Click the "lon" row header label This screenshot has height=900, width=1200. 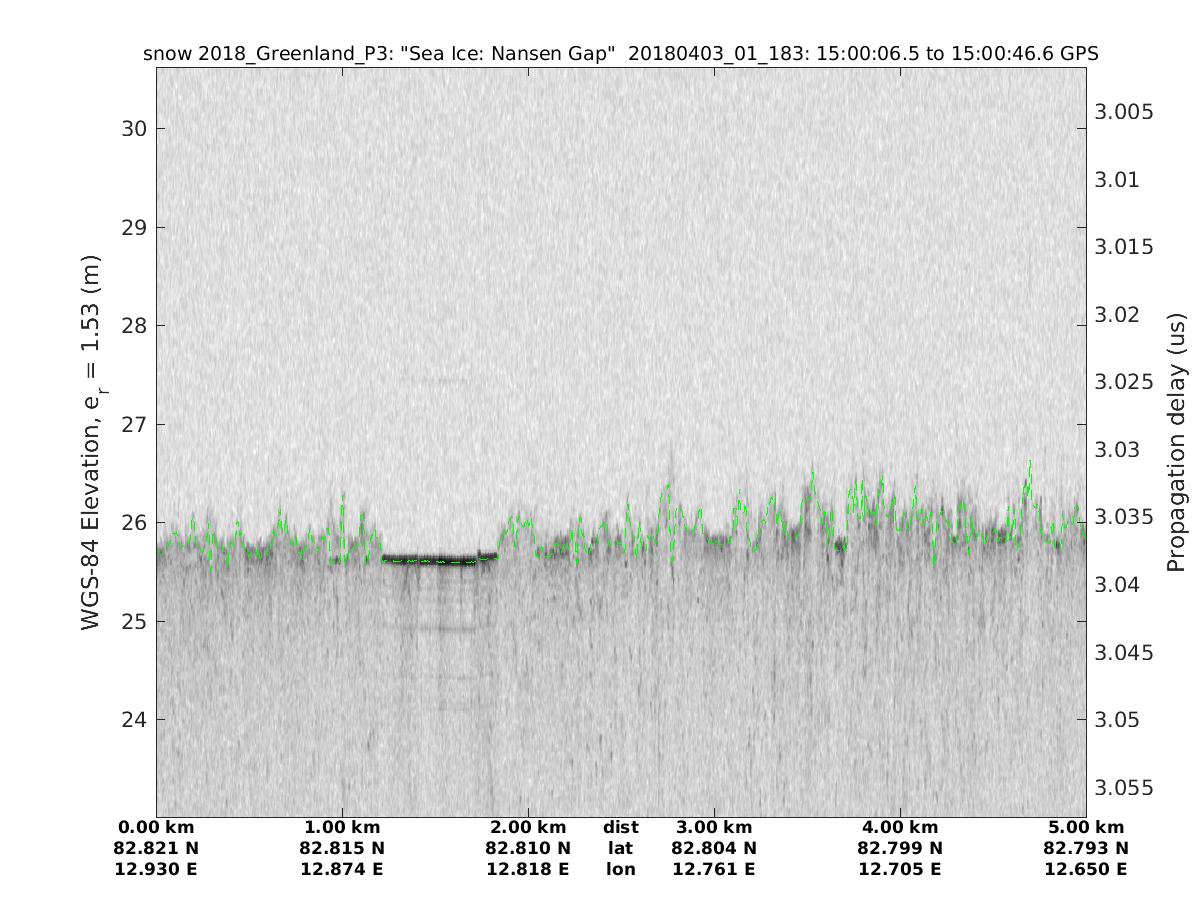pos(620,870)
